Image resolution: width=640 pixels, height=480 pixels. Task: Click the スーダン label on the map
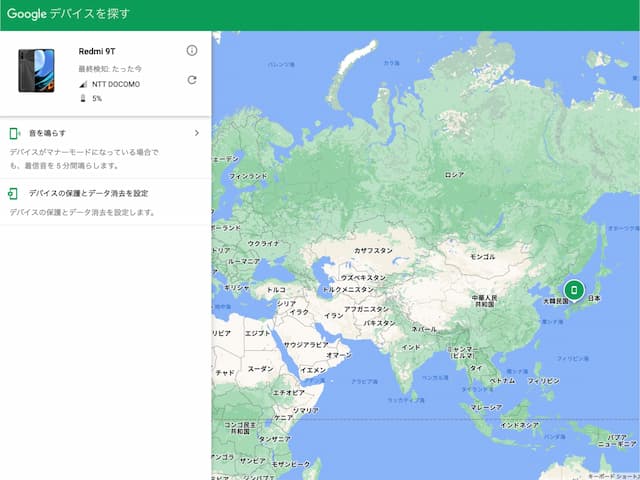pos(260,369)
